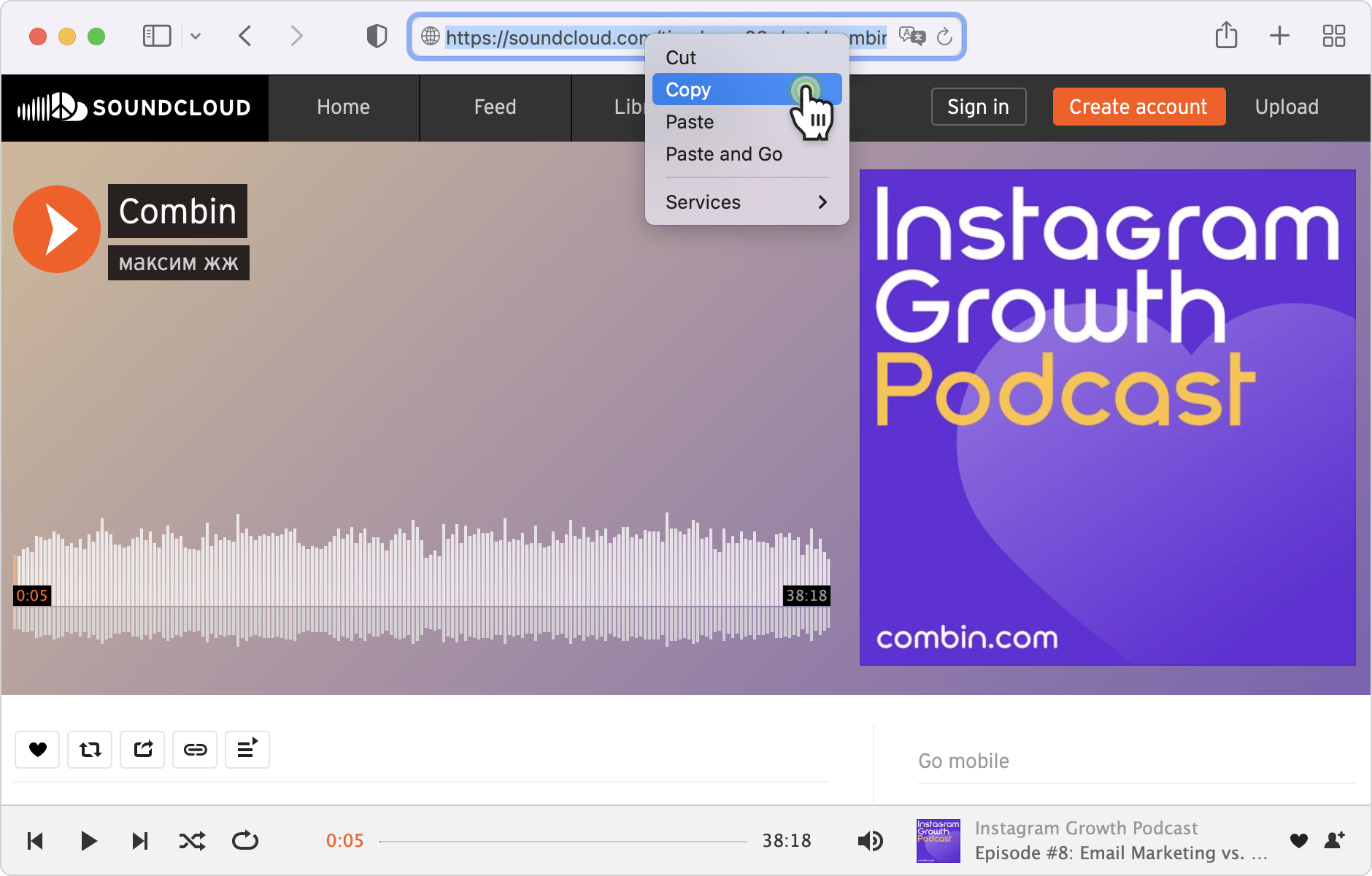Open a new browser tab
Viewport: 1372px width, 876px height.
[x=1279, y=36]
